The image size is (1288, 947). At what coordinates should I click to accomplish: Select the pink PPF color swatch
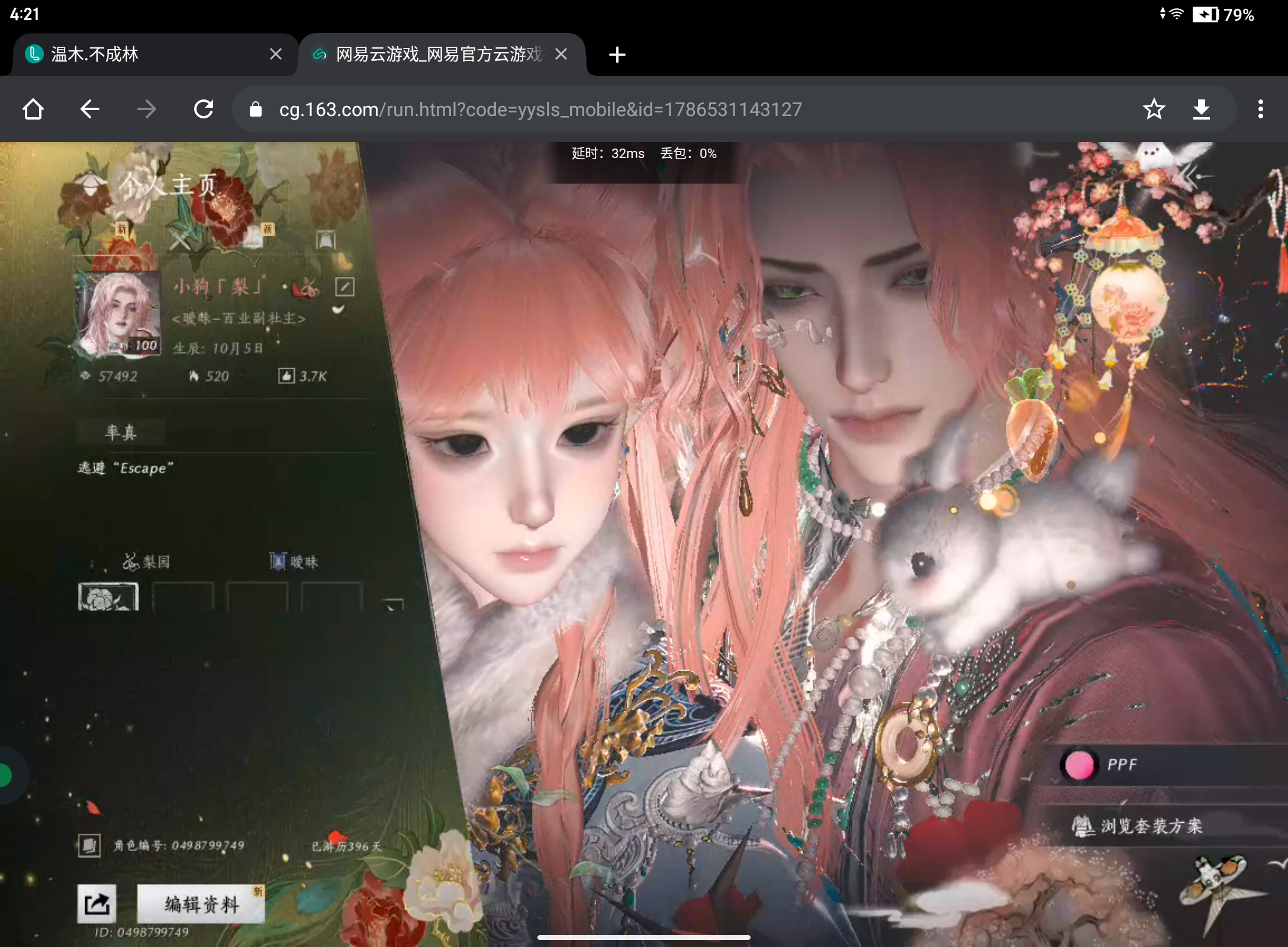coord(1079,765)
